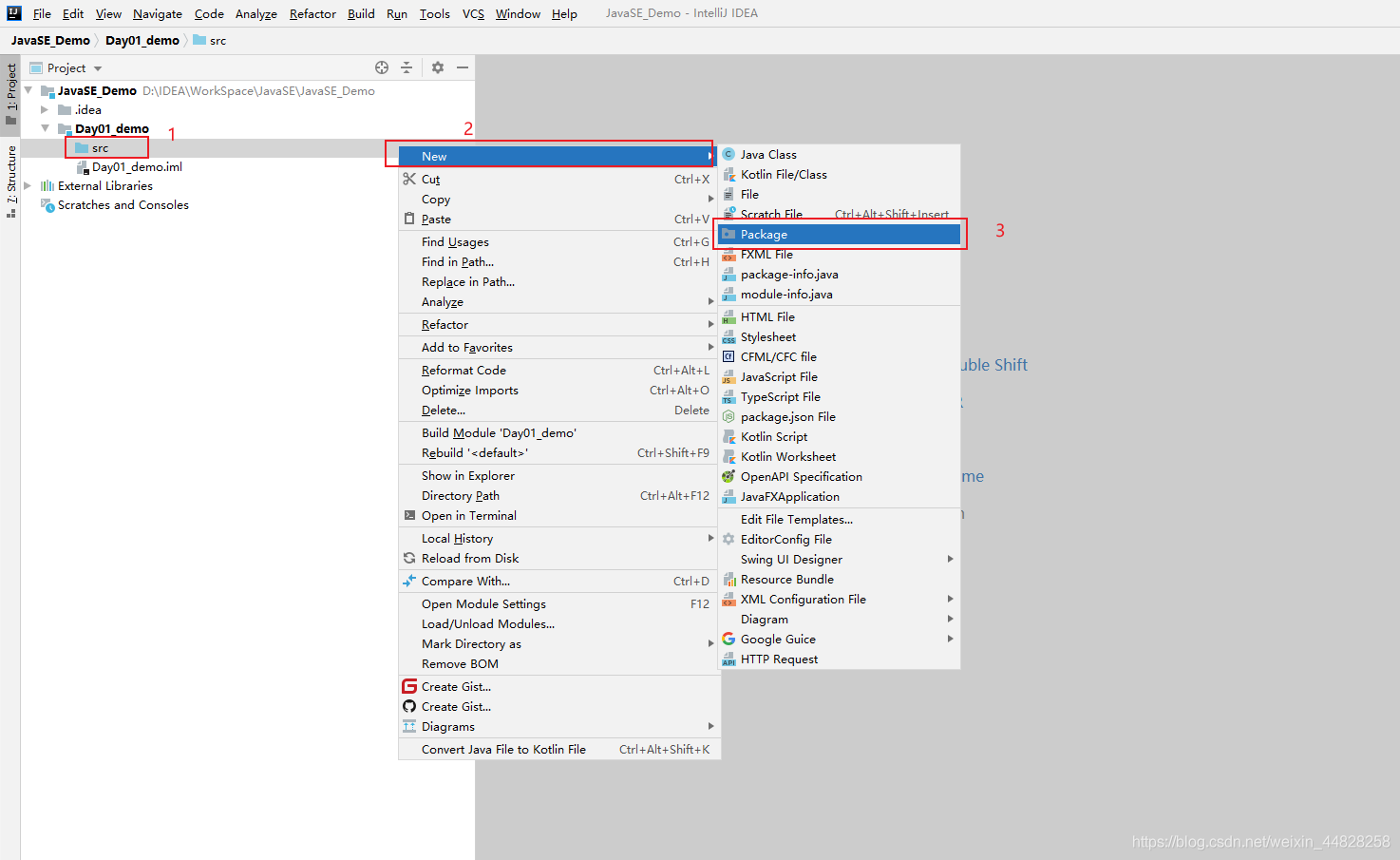This screenshot has height=860, width=1400.
Task: Choose Show in Explorer
Action: [559, 475]
